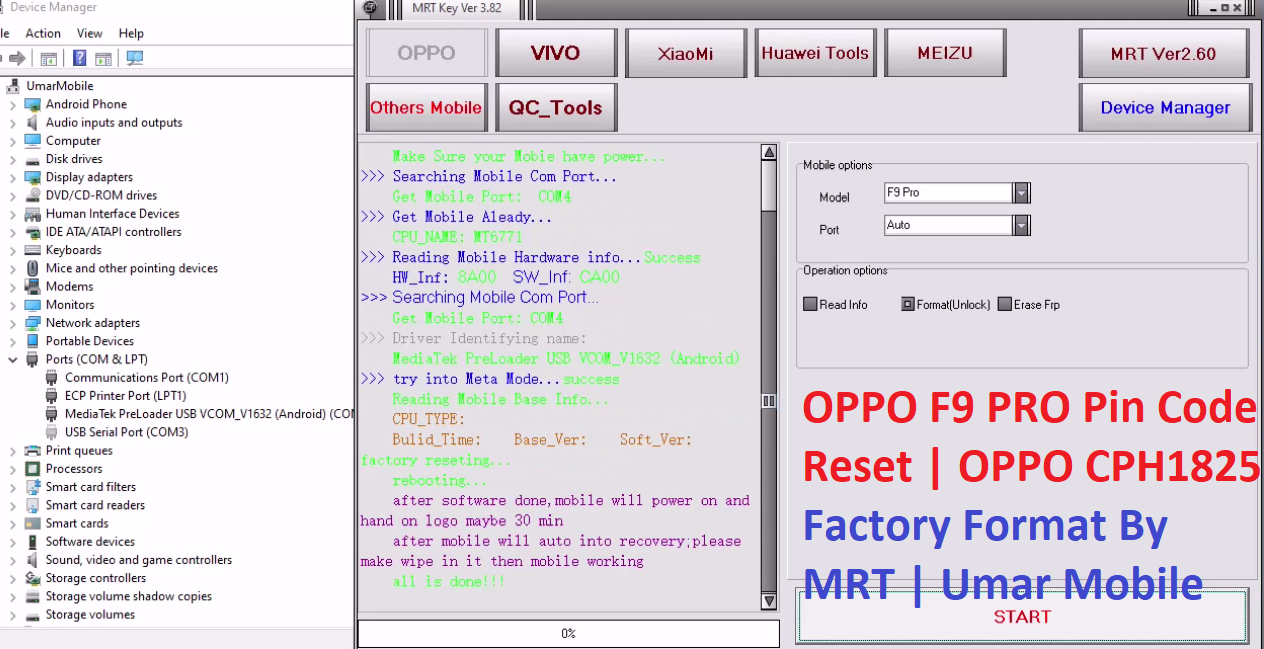
Task: Enable the Read Info checkbox
Action: (810, 305)
